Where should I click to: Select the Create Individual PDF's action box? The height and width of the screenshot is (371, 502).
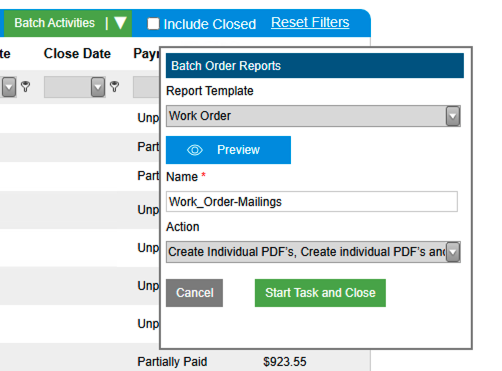click(x=313, y=252)
